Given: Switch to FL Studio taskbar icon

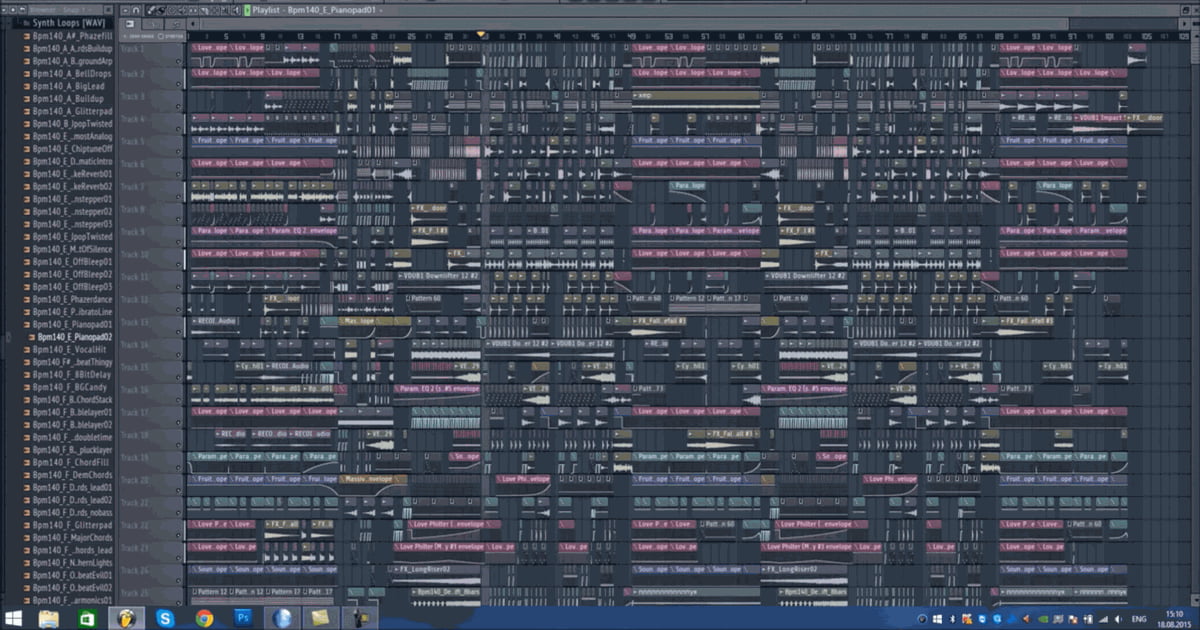Looking at the screenshot, I should click(127, 618).
